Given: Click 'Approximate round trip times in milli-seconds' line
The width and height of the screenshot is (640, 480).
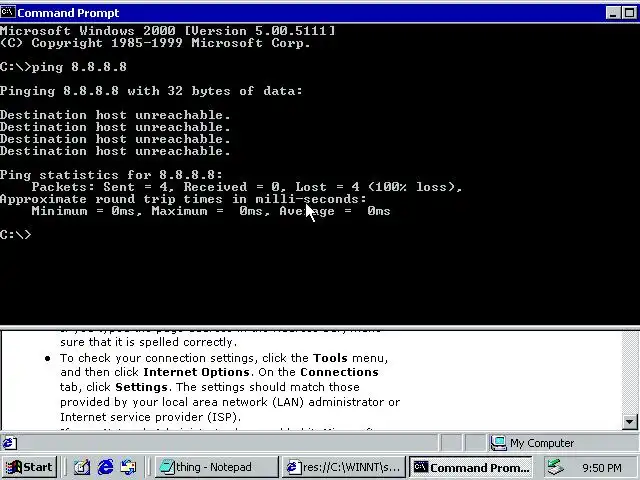Looking at the screenshot, I should [x=183, y=199].
